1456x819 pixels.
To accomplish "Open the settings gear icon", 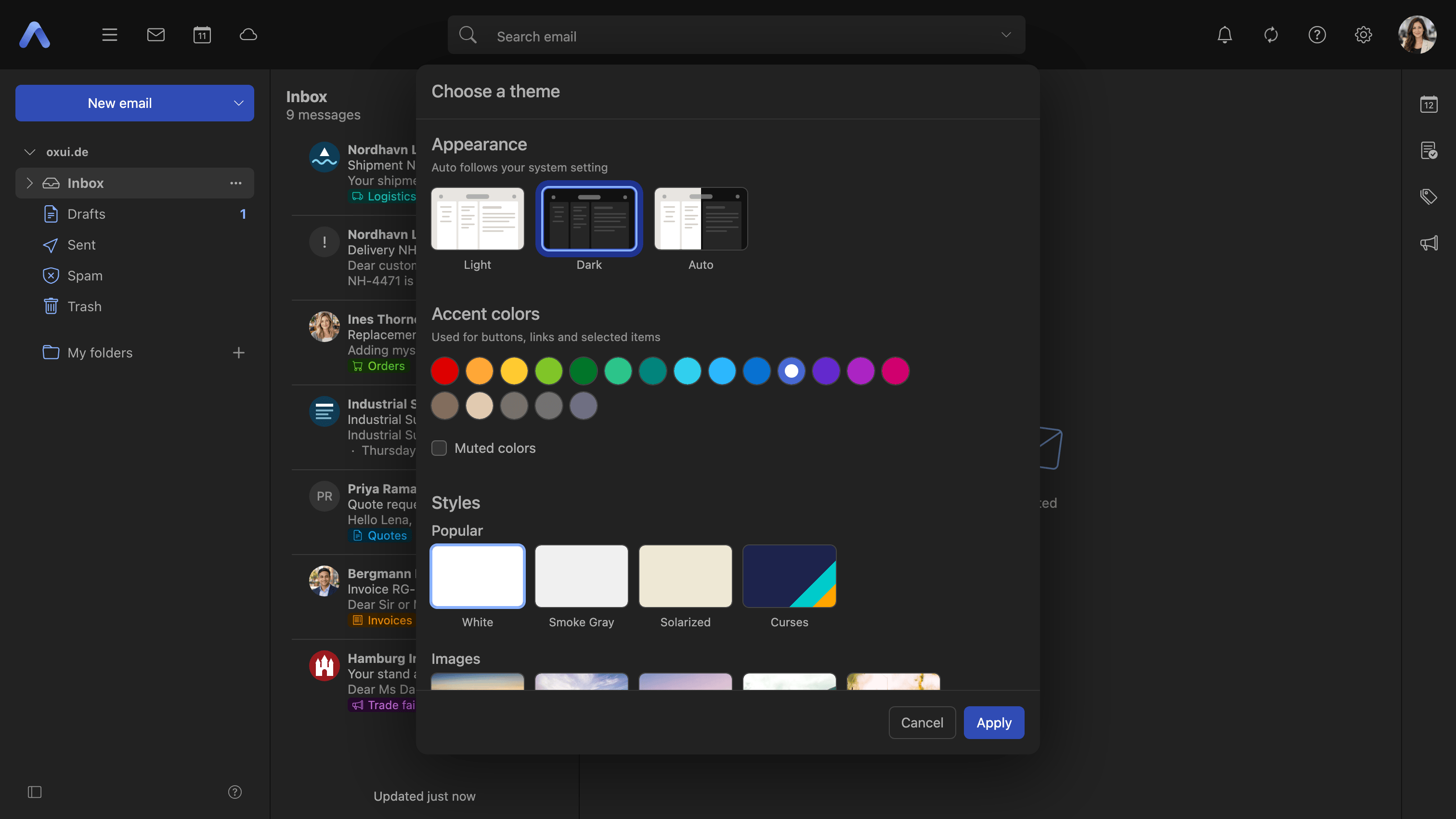I will (1363, 35).
